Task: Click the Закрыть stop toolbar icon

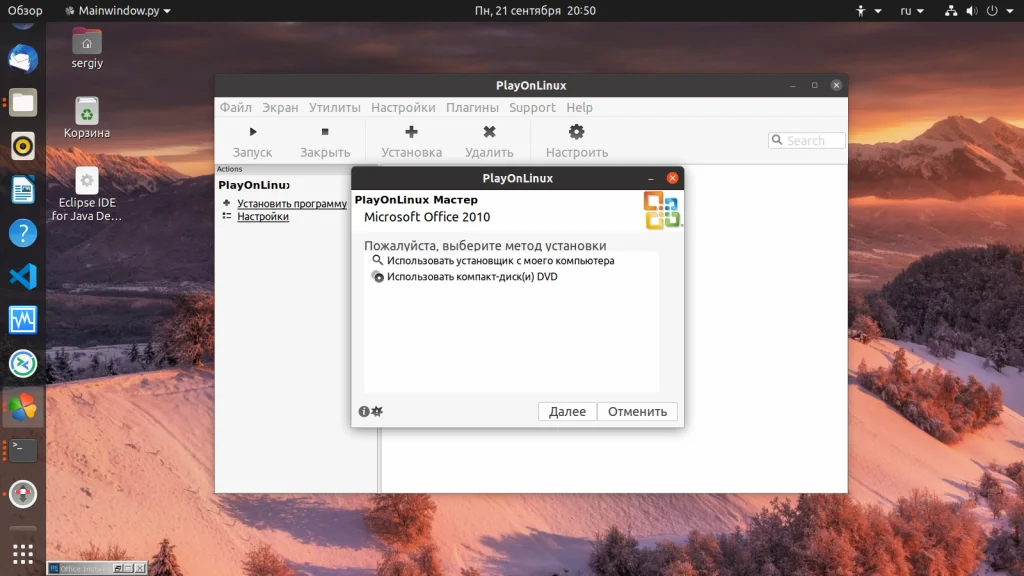Action: coord(325,132)
